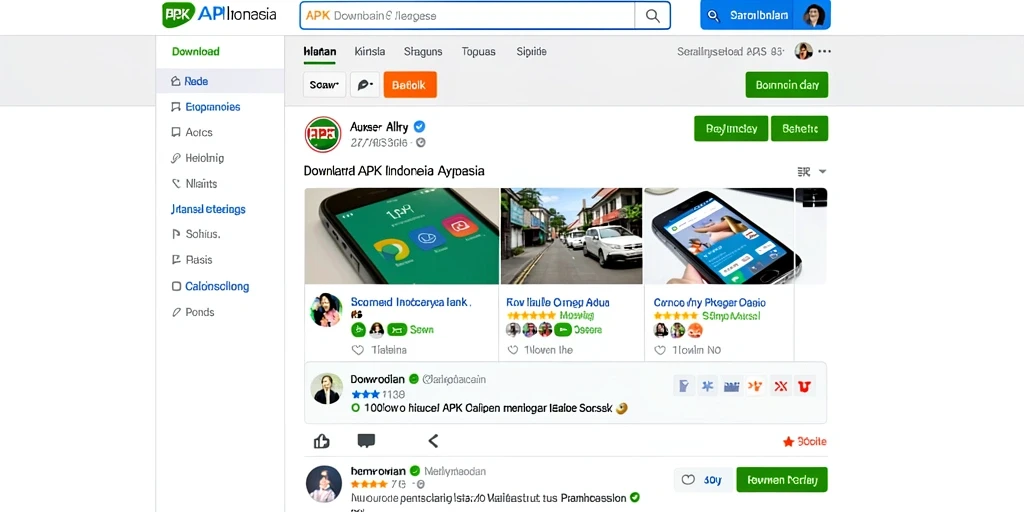Click the red star Soolte link
This screenshot has width=1024, height=512.
pyautogui.click(x=805, y=441)
